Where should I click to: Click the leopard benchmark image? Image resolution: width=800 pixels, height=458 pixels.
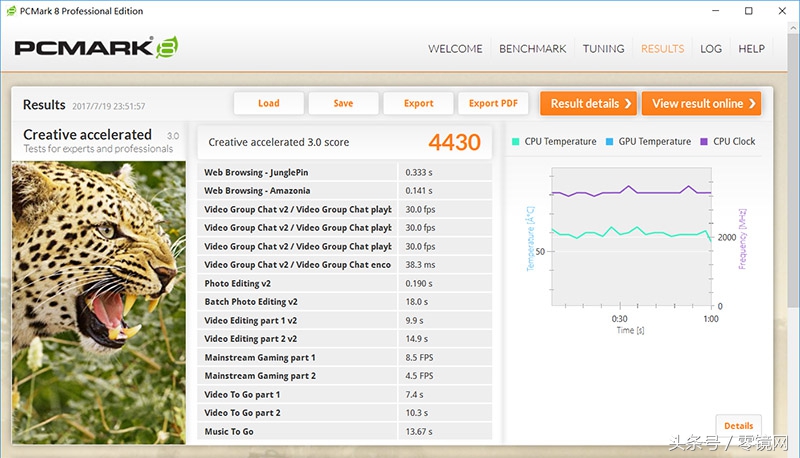point(99,302)
